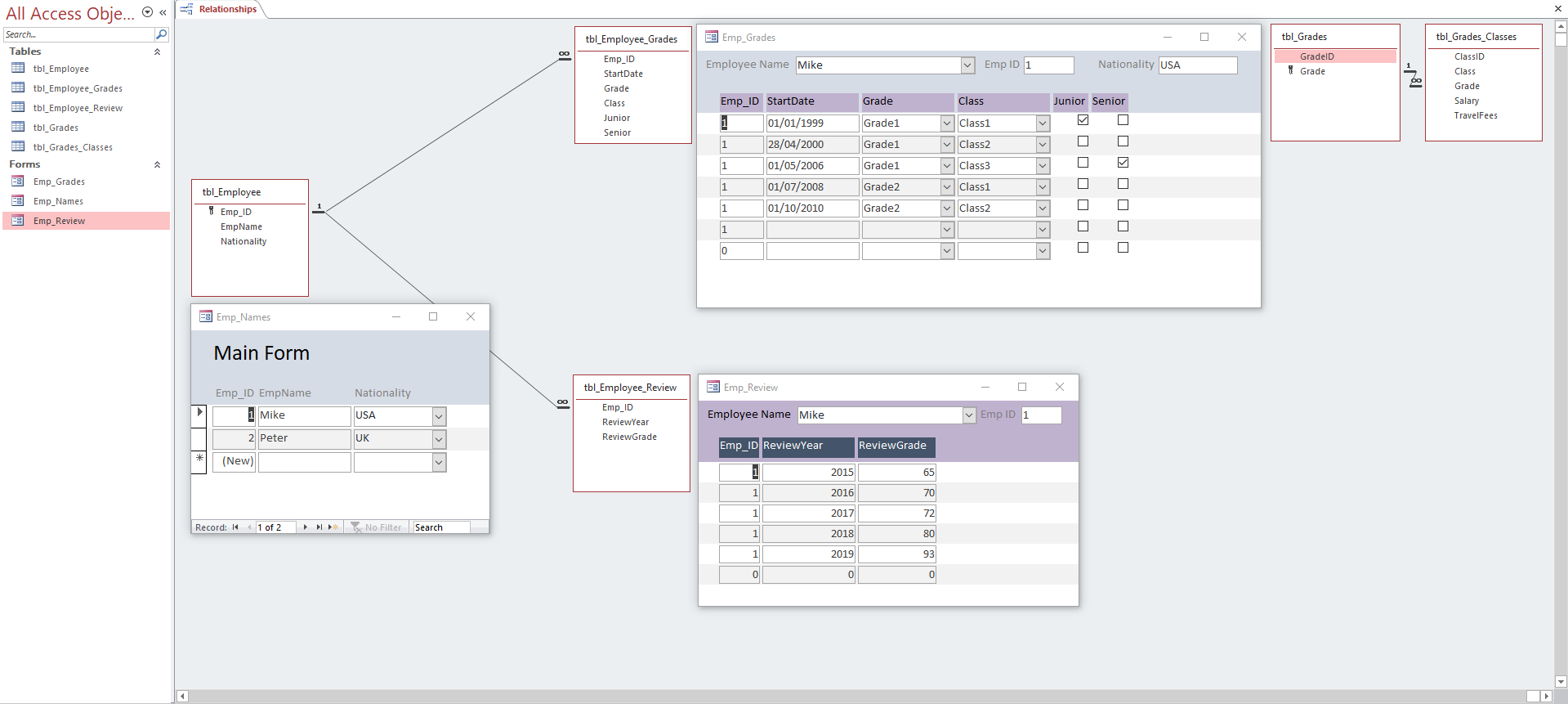Collapse the navigation pane with the shutter arrows
The height and width of the screenshot is (704, 1568).
pos(163,12)
